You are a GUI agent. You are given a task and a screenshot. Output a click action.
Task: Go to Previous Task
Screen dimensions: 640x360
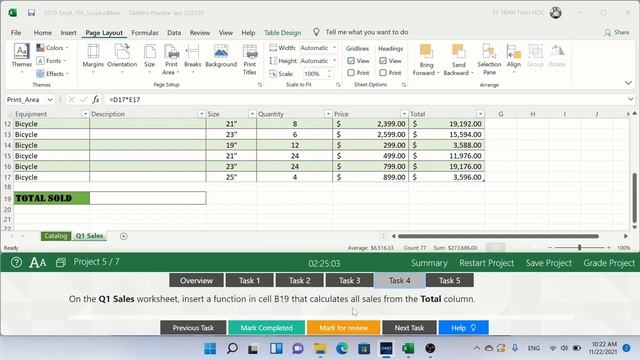tap(193, 328)
